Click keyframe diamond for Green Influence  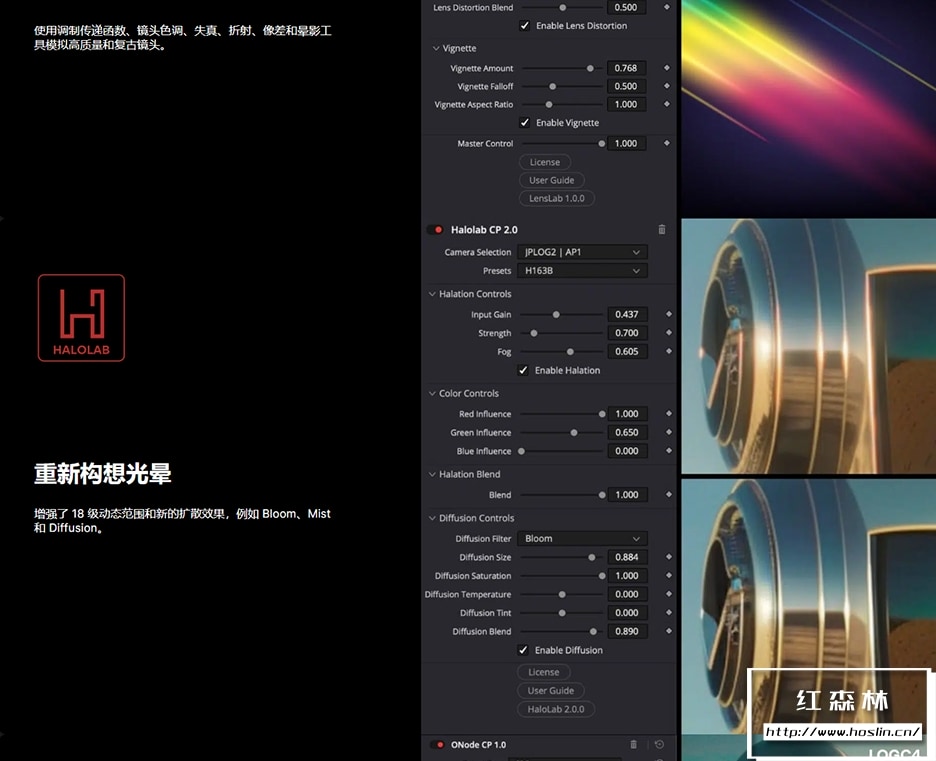669,432
